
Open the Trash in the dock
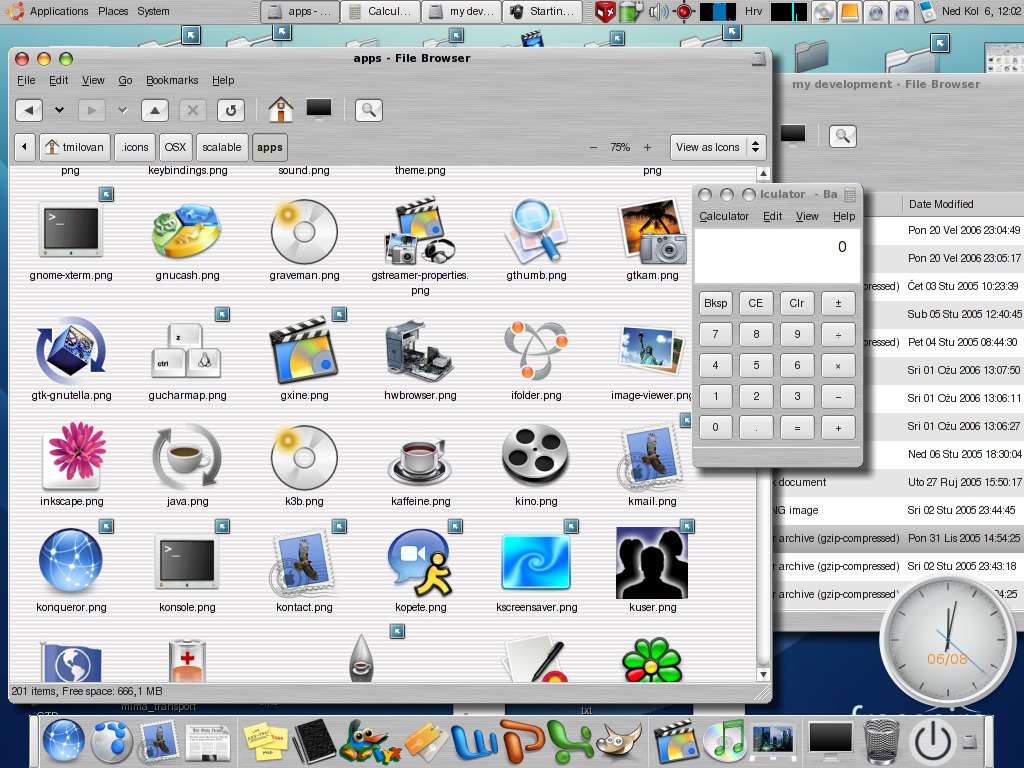(x=880, y=741)
